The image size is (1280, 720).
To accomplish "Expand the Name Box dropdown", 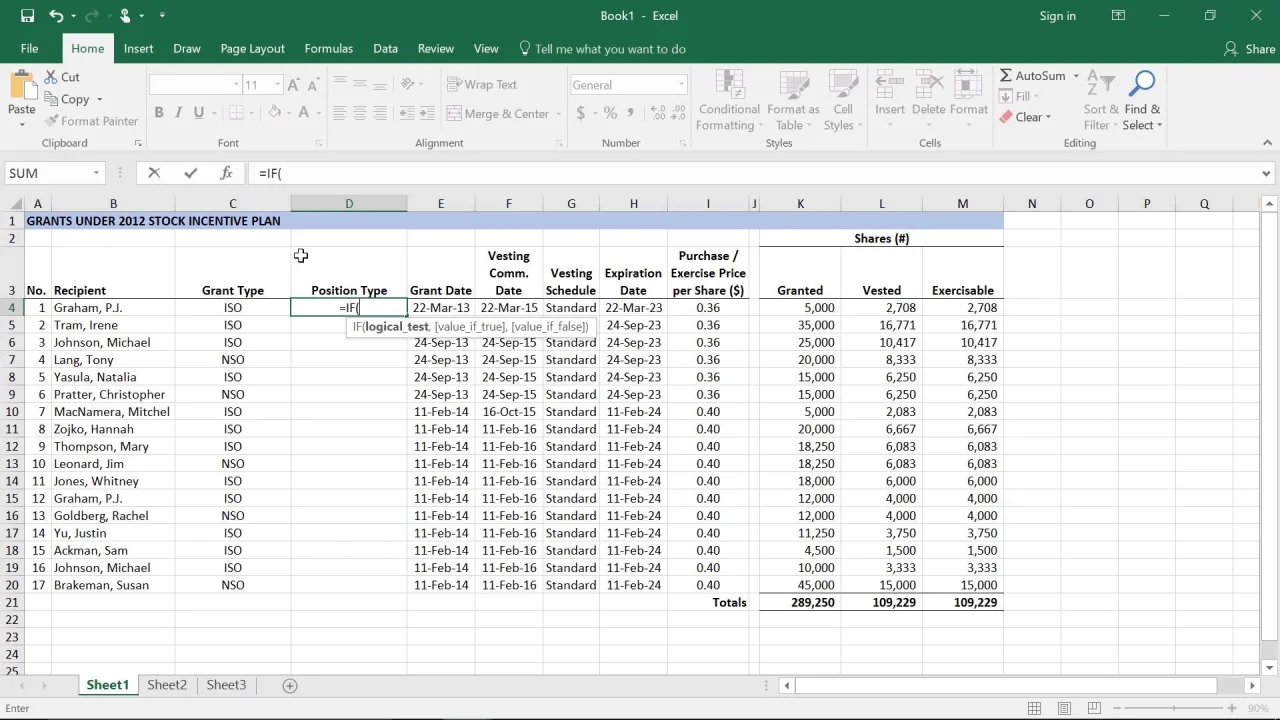I will 96,173.
